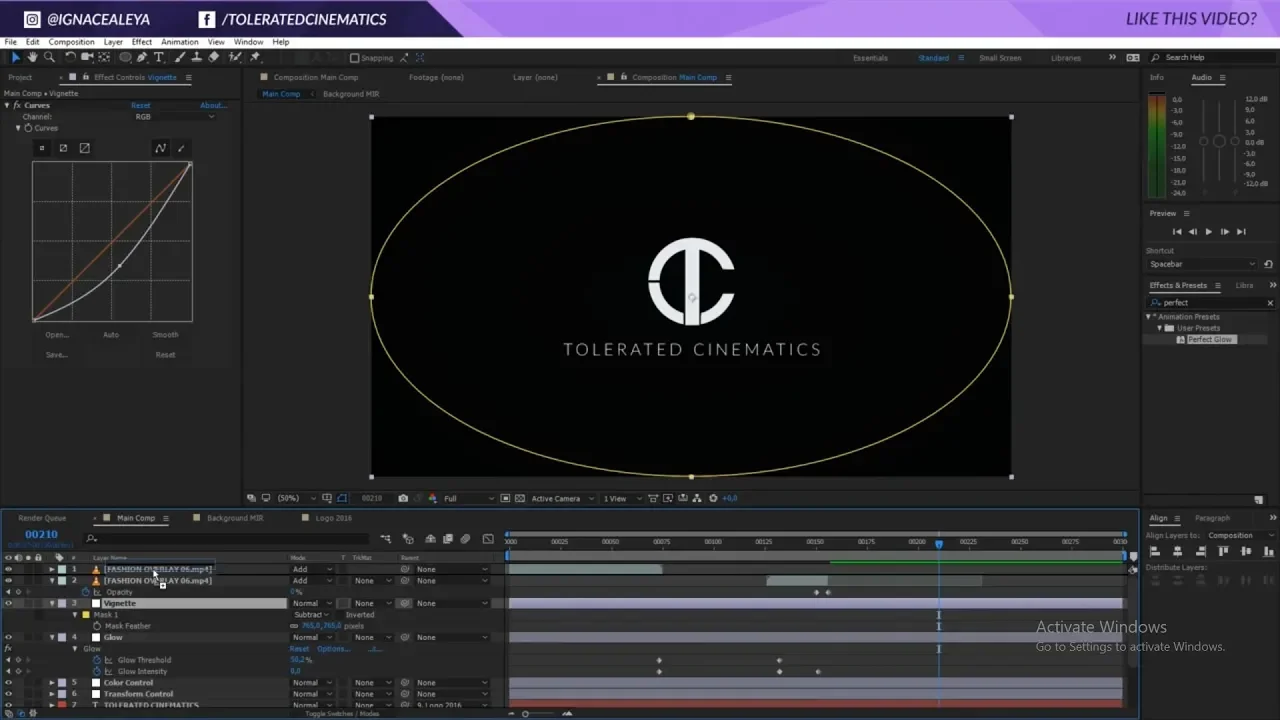Viewport: 1280px width, 720px height.
Task: Hide the Vignette layer eye toggle
Action: (8, 603)
